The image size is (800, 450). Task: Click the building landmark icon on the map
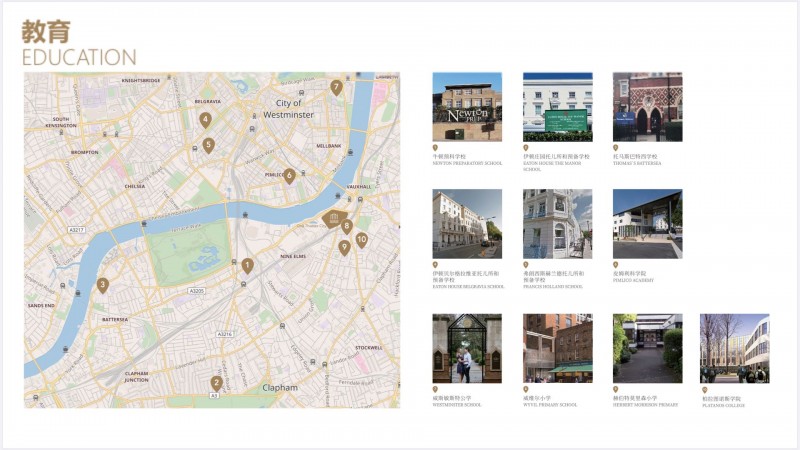pos(335,219)
